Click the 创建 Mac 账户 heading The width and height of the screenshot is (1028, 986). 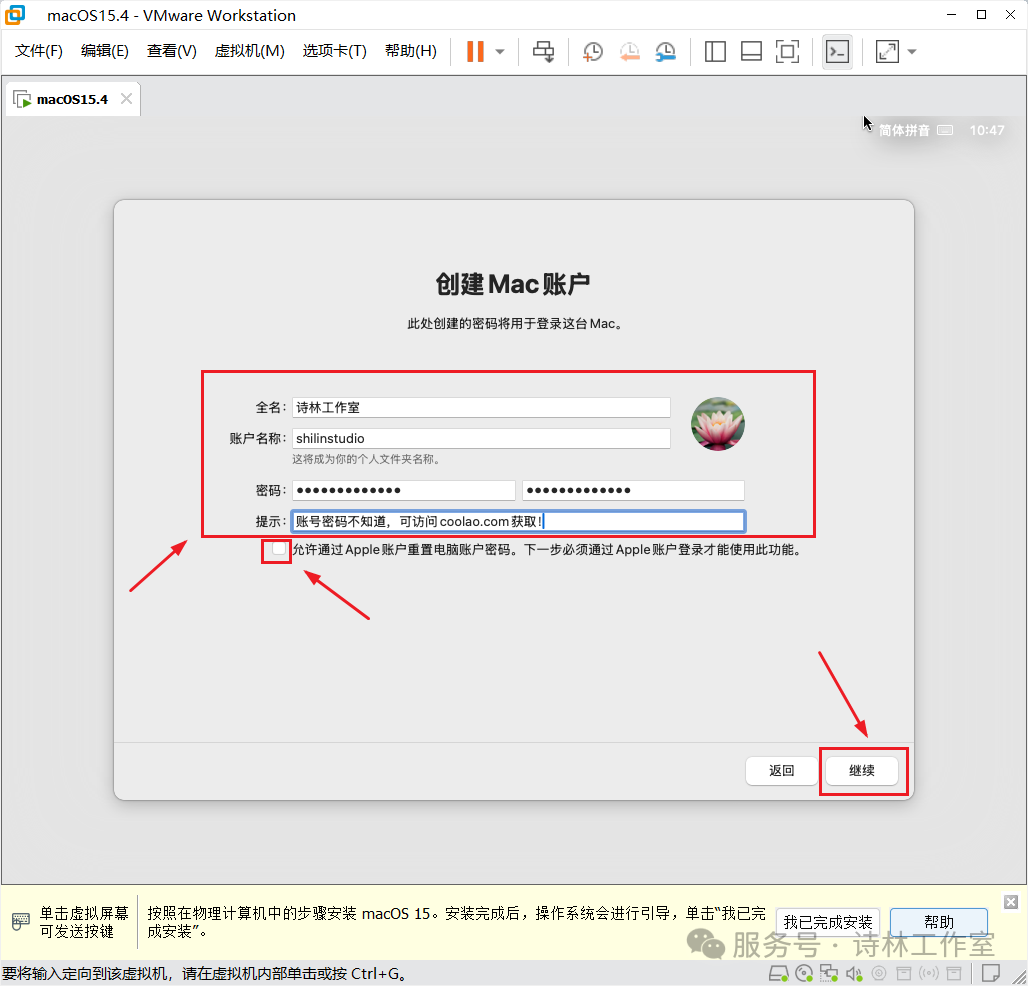[x=513, y=284]
